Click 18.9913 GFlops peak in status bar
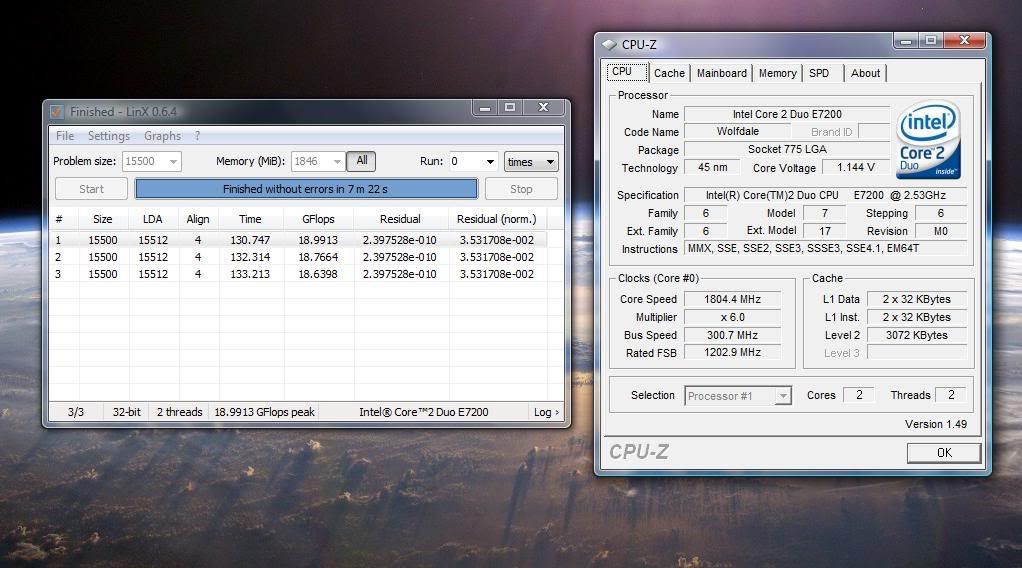This screenshot has width=1022, height=568. point(265,412)
